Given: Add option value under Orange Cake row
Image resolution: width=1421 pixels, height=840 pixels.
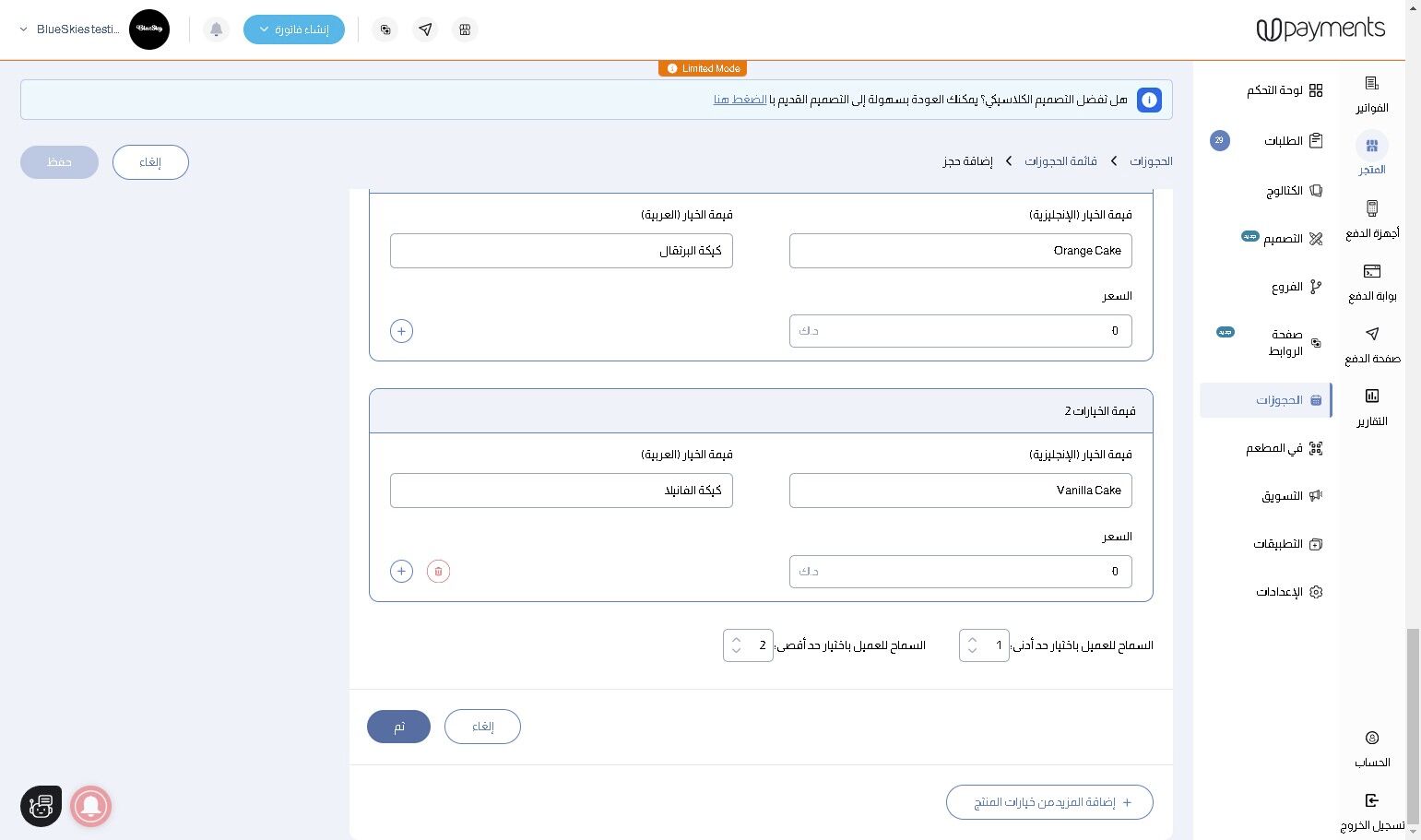Looking at the screenshot, I should [x=401, y=331].
